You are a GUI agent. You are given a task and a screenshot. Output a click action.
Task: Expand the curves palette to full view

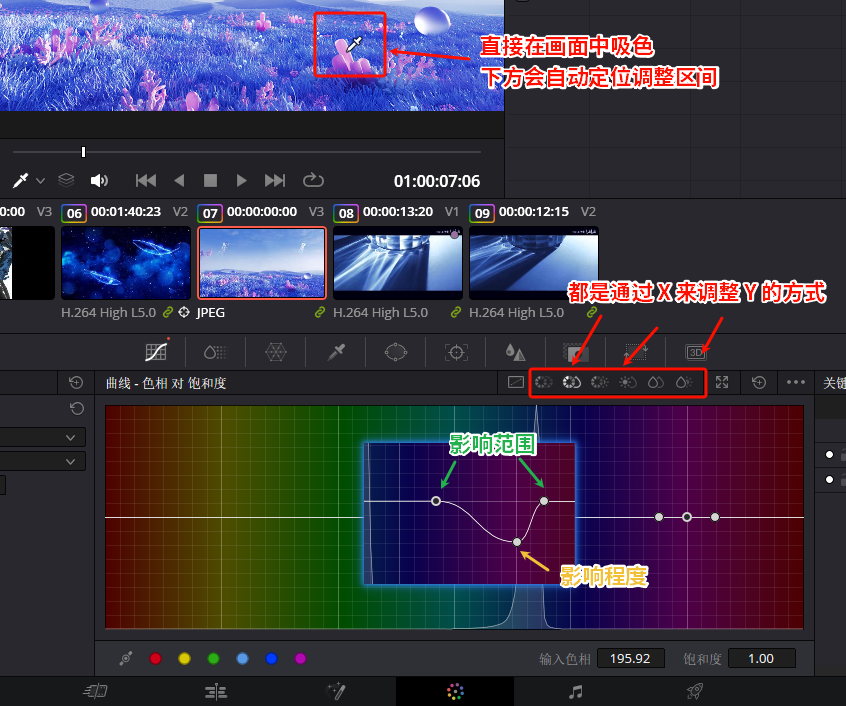[722, 382]
